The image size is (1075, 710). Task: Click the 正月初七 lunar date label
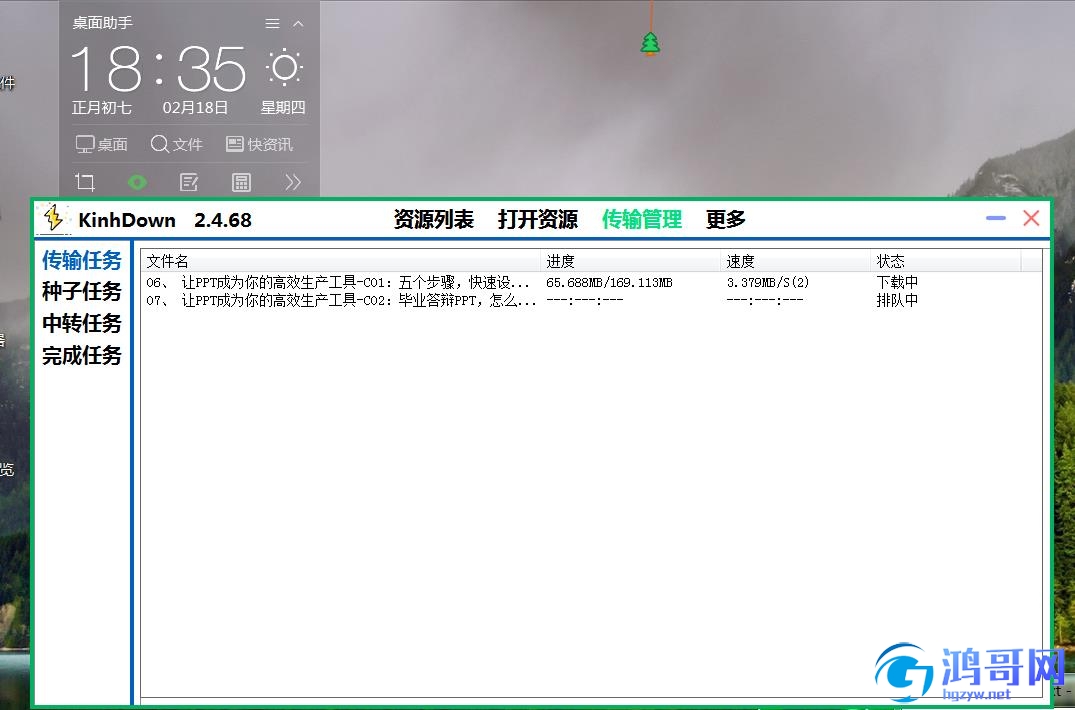tap(102, 108)
